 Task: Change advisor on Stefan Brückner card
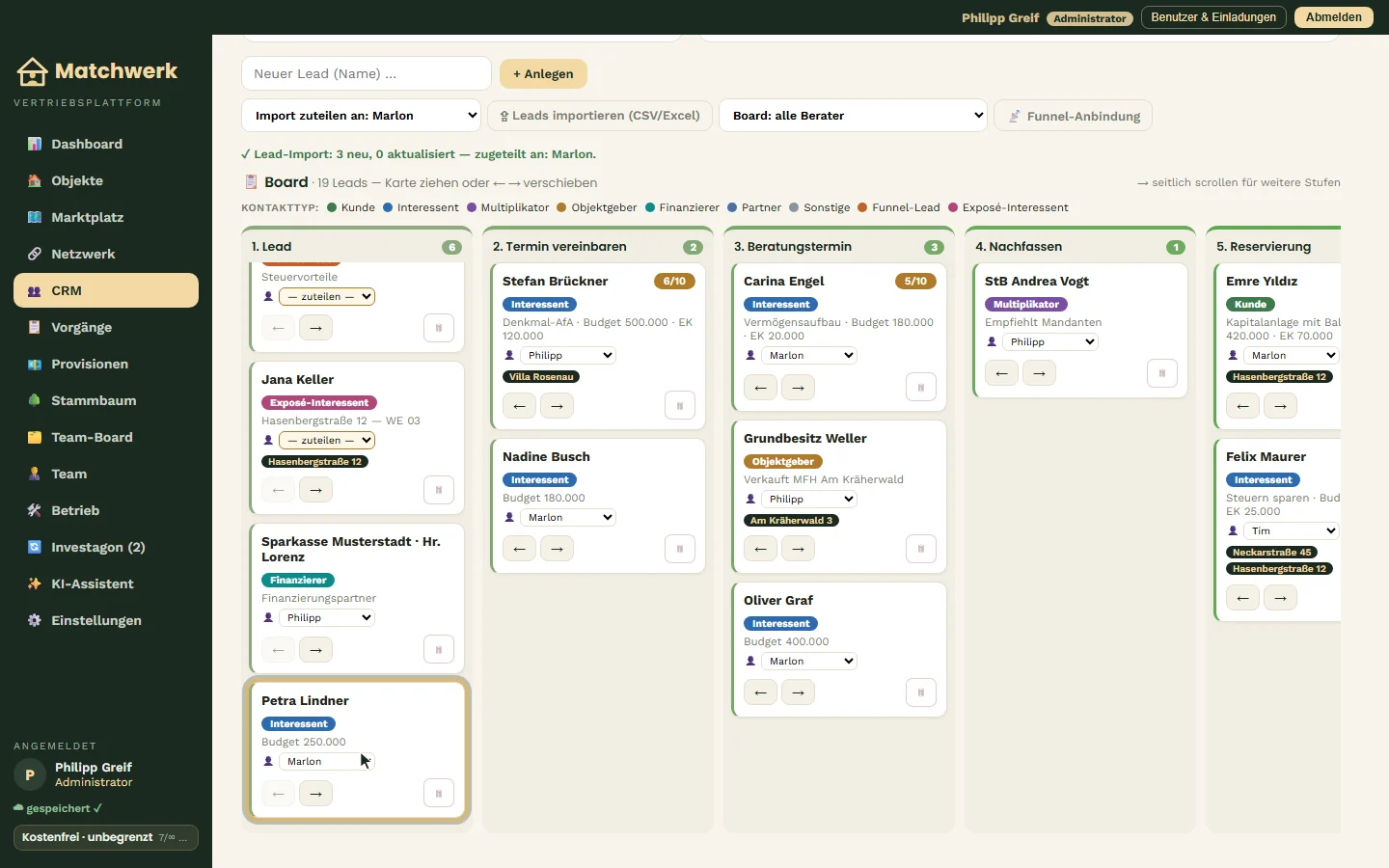coord(568,356)
